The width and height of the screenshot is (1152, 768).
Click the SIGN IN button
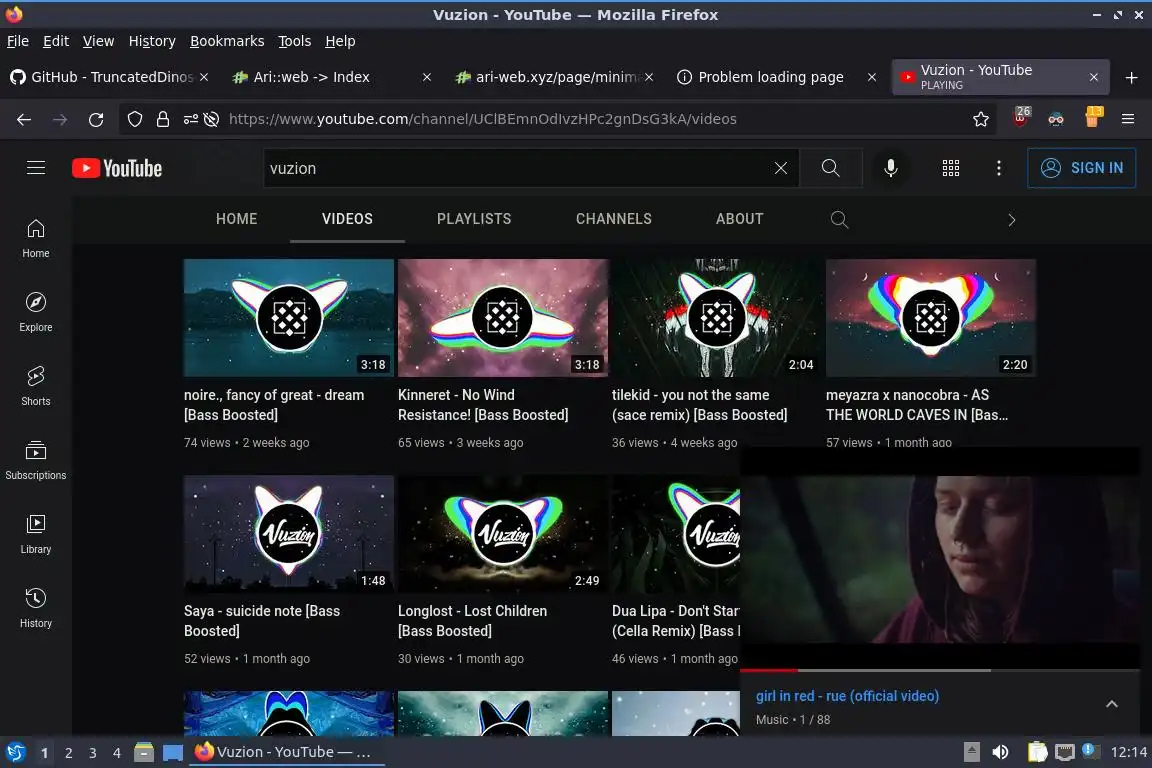pyautogui.click(x=1081, y=168)
